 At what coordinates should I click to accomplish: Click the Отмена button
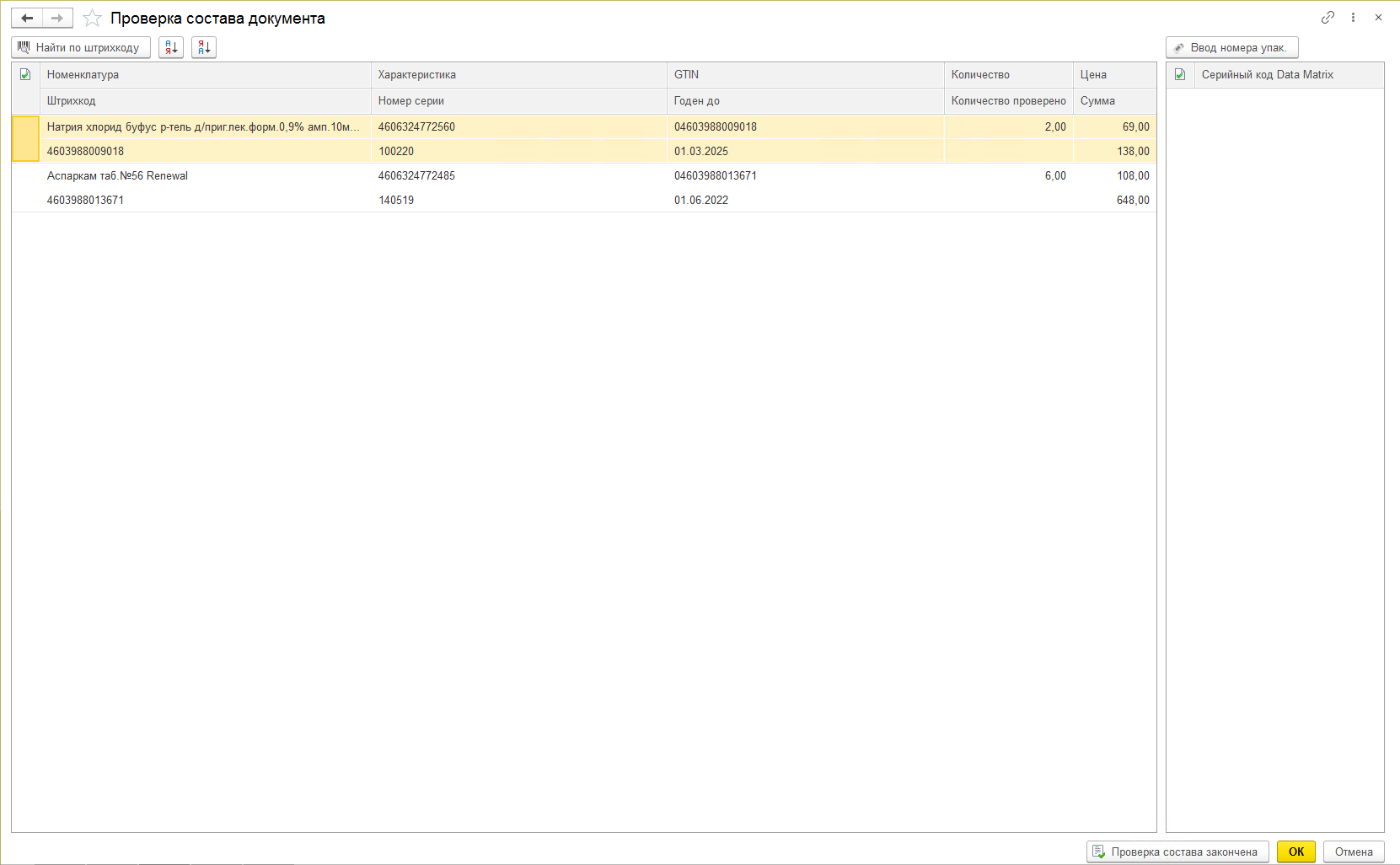pos(1353,852)
